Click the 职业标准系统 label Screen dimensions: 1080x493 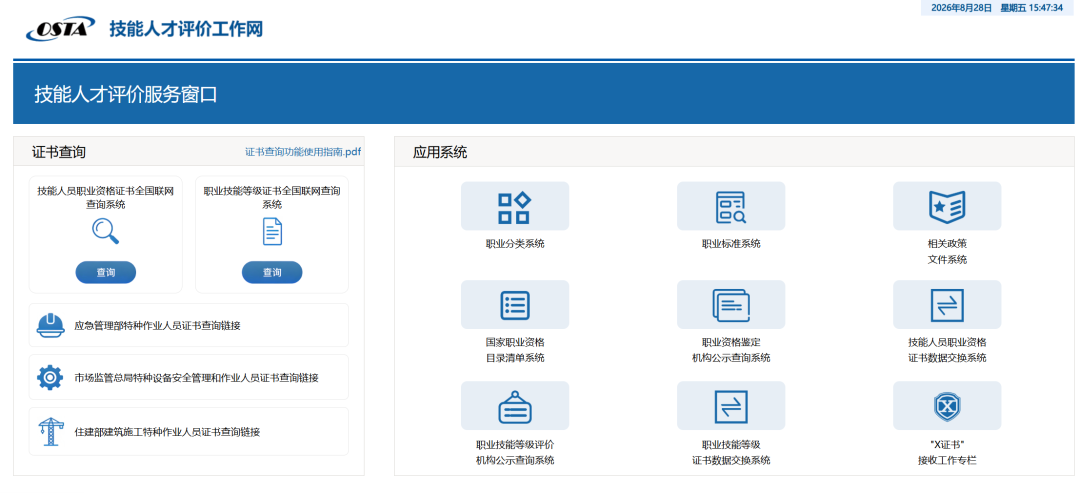[x=731, y=244]
